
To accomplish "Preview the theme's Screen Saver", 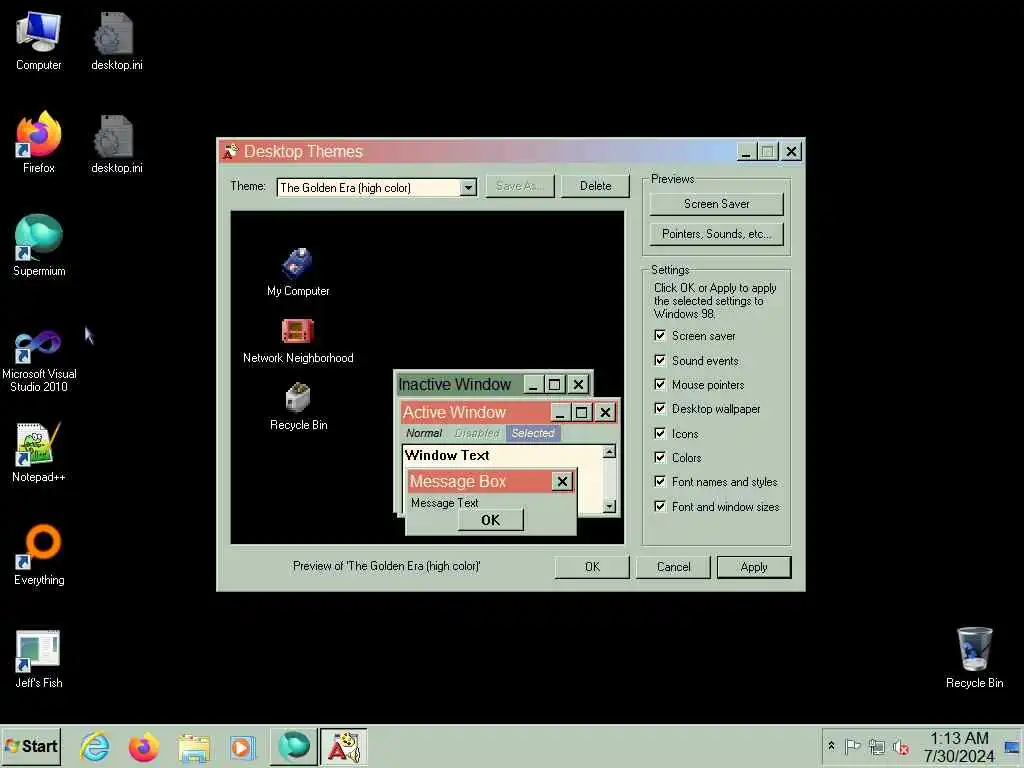I will tap(716, 204).
